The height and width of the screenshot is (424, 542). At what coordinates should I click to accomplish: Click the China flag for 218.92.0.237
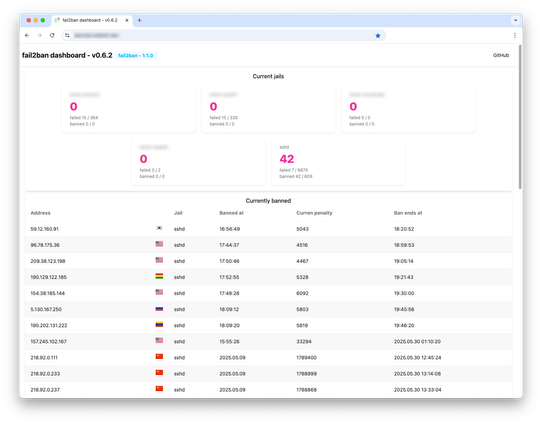click(159, 389)
